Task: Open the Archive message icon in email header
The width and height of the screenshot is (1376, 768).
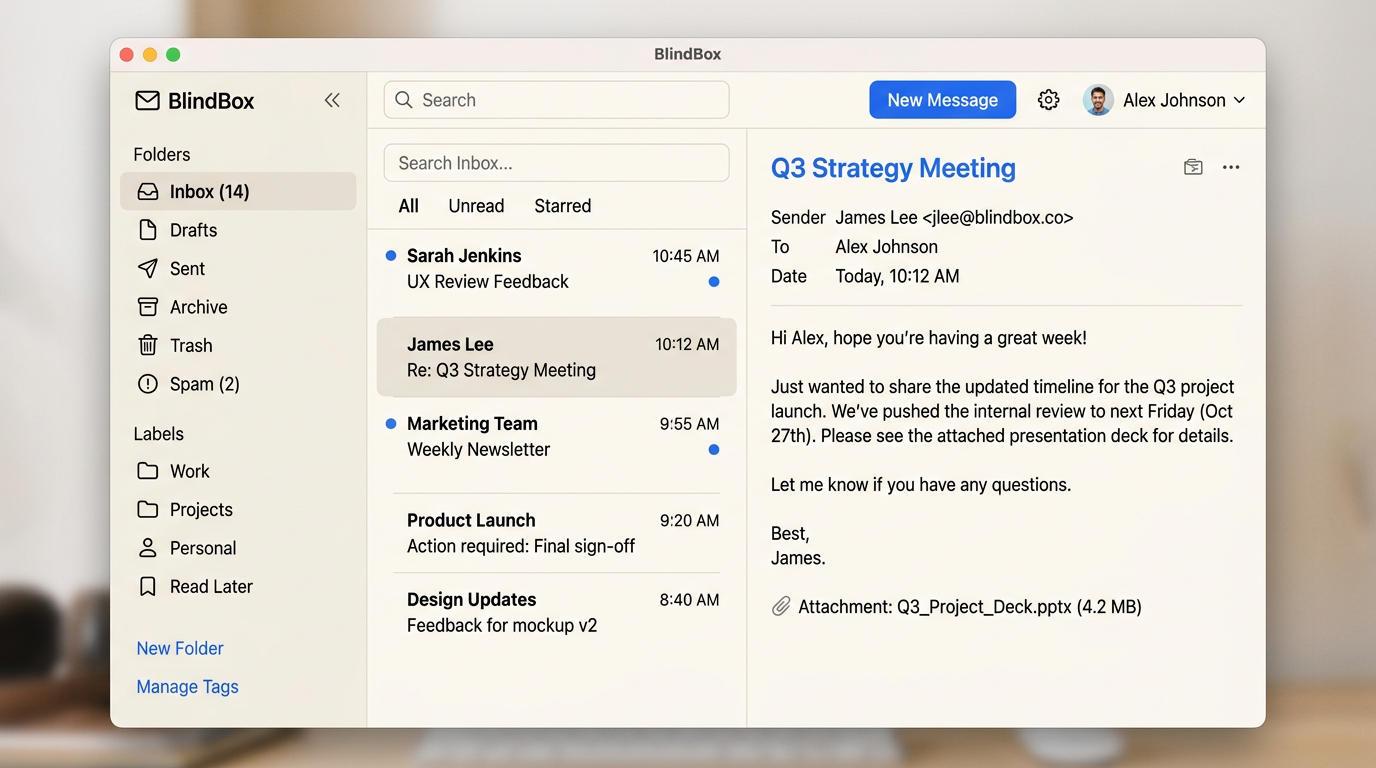Action: point(1193,167)
